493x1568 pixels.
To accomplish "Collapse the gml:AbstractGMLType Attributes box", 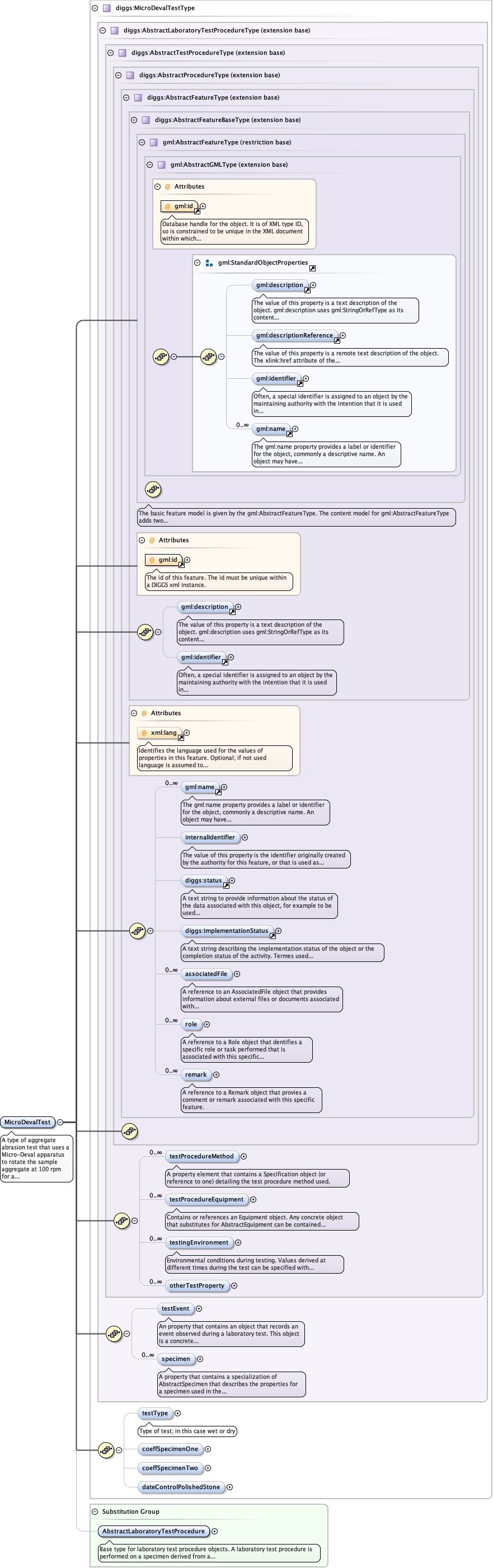I will (x=157, y=187).
